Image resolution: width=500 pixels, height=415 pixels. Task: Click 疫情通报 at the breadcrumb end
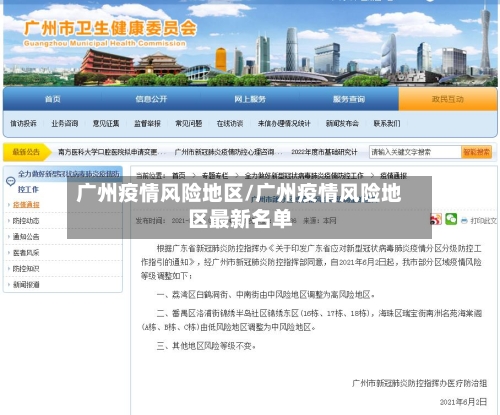394,175
